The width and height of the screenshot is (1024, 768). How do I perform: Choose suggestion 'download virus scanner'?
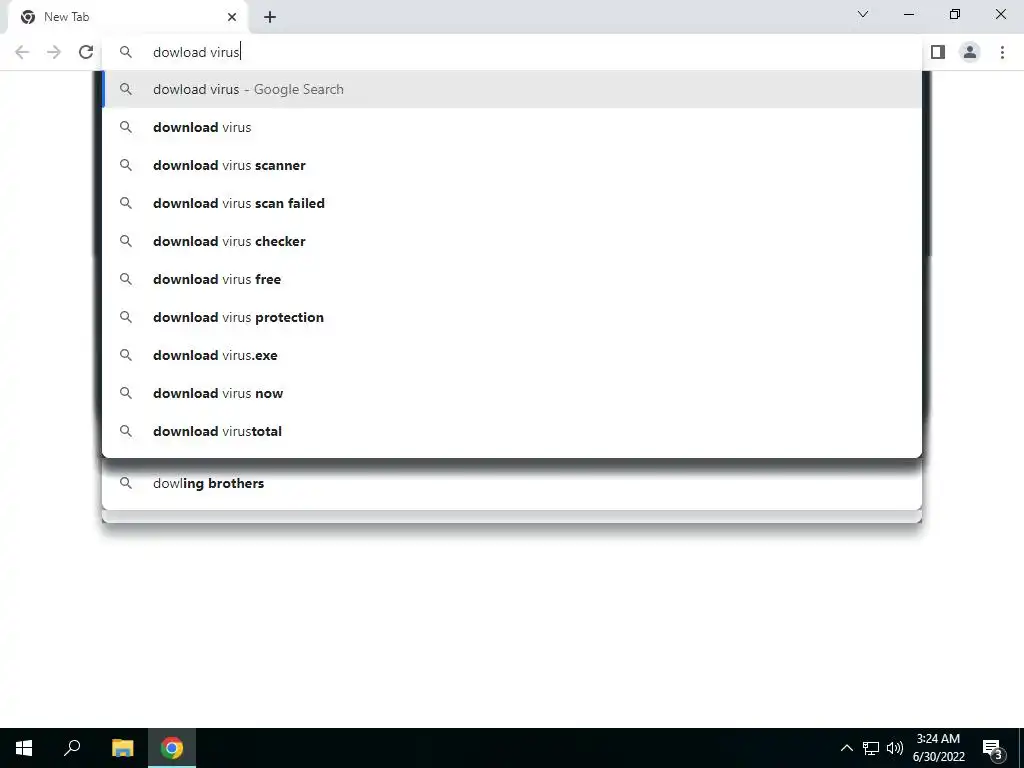(x=512, y=165)
